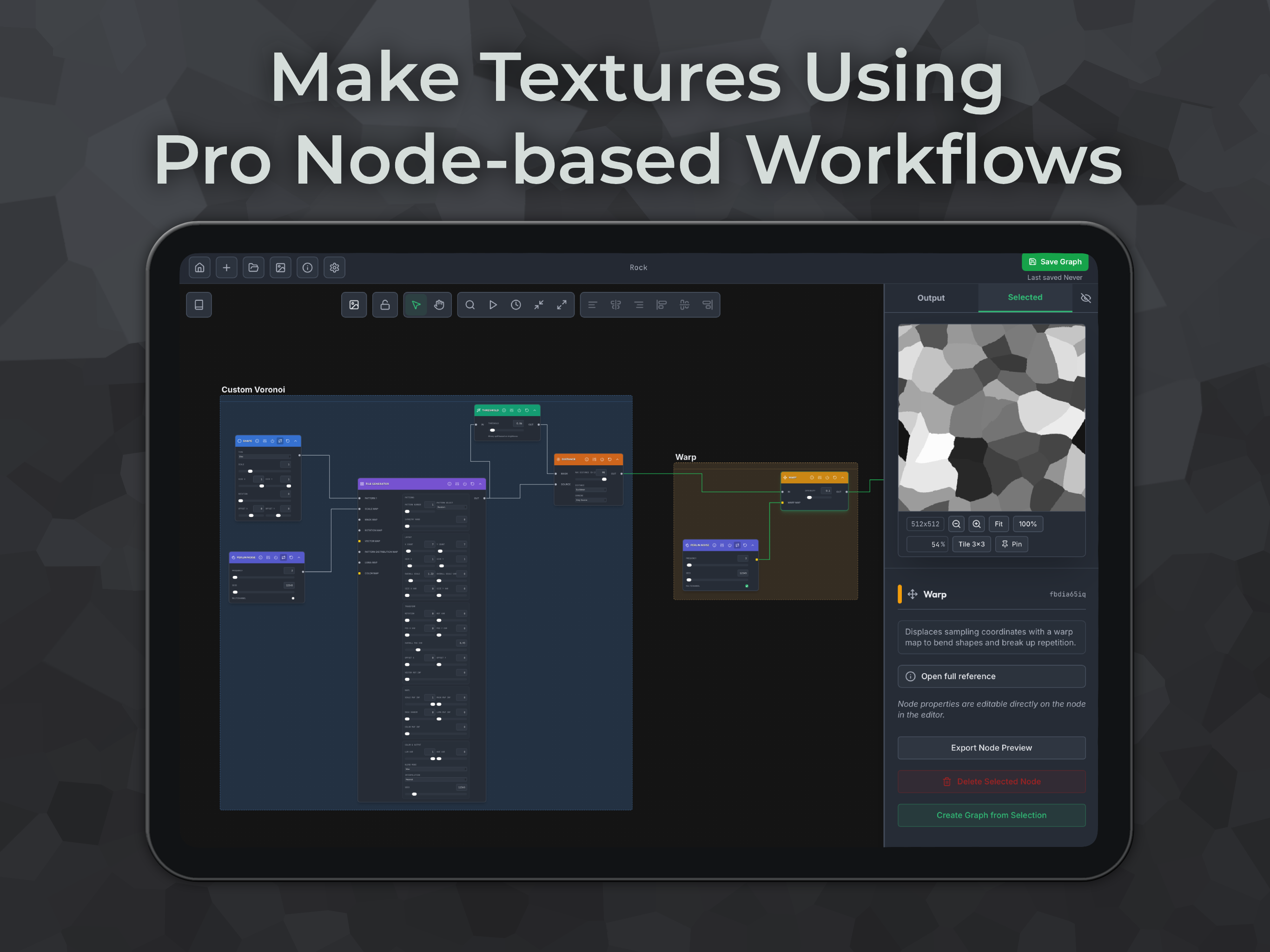Collapse the Threshold node
The height and width of the screenshot is (952, 1270).
(x=535, y=410)
